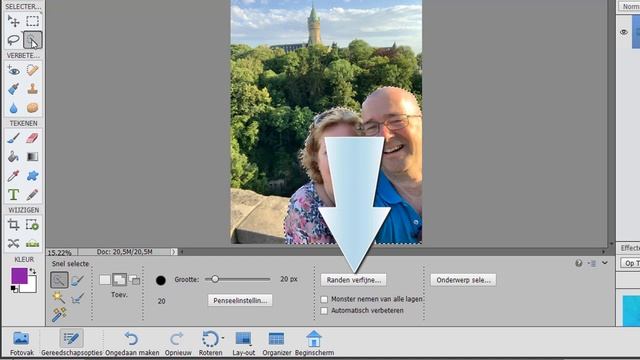Image resolution: width=640 pixels, height=360 pixels.
Task: Open the white background color swatch
Action: click(x=30, y=286)
